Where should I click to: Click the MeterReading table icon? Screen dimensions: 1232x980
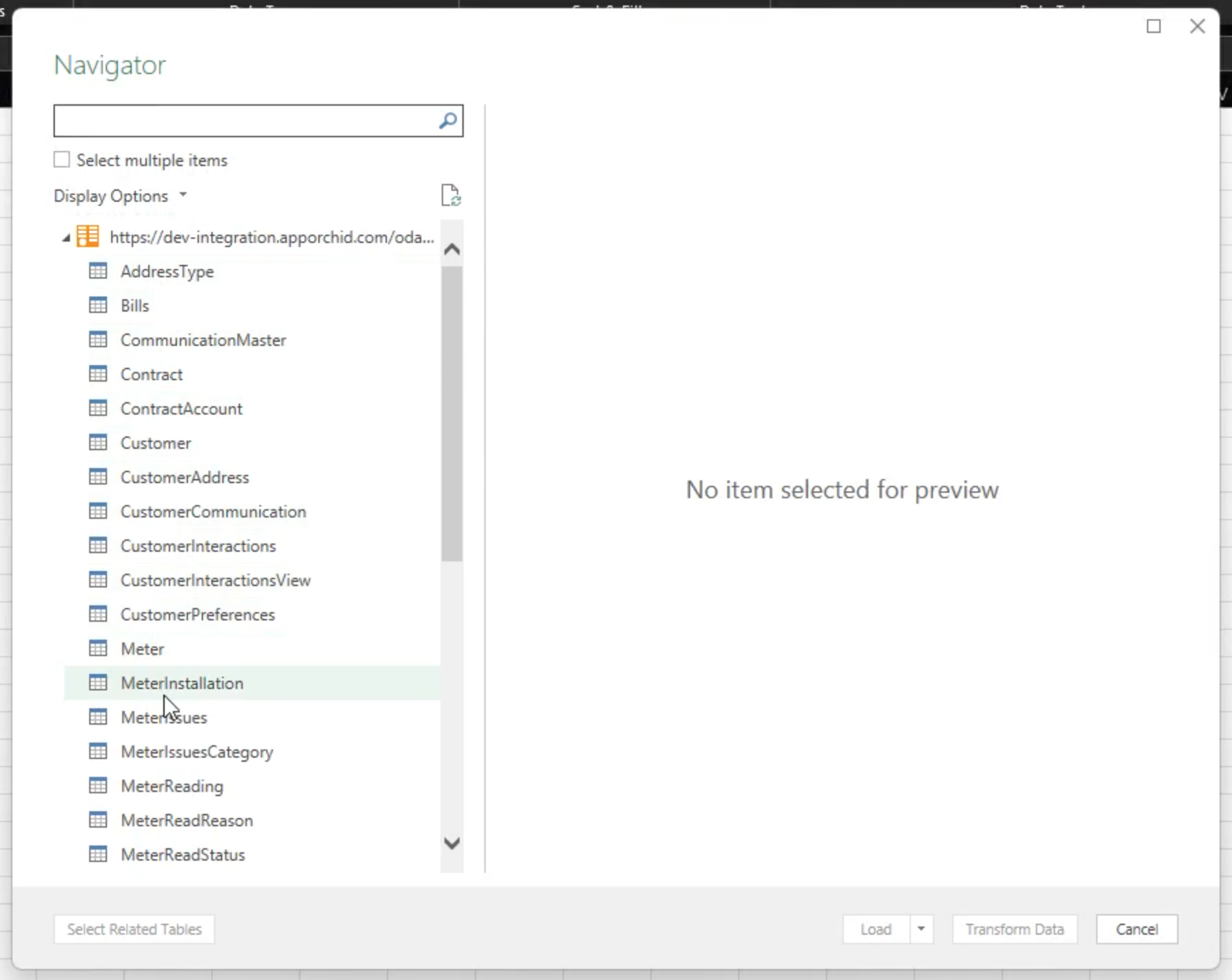point(98,786)
